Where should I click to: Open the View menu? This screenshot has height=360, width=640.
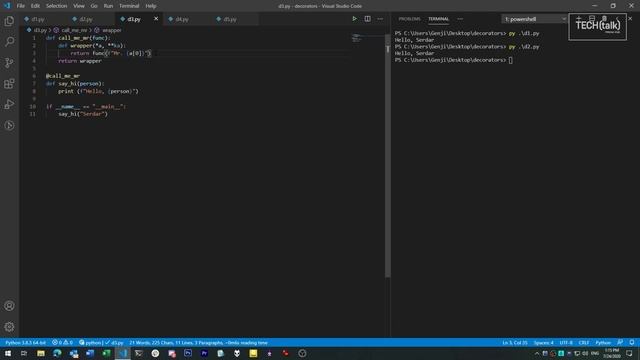79,6
